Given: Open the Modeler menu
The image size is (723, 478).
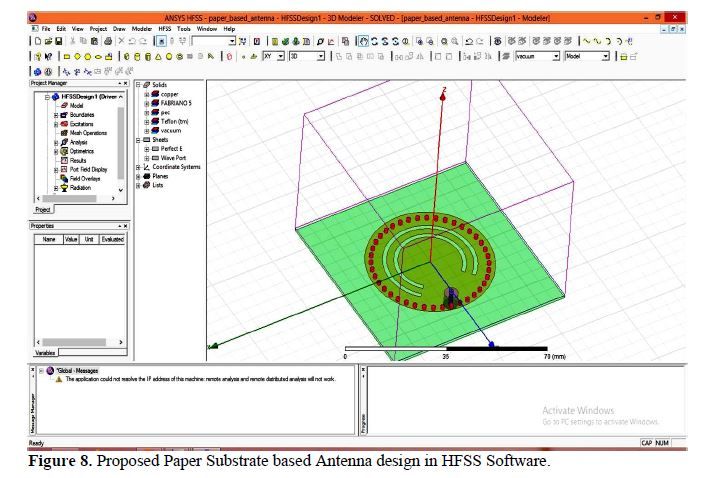Looking at the screenshot, I should click(x=142, y=29).
